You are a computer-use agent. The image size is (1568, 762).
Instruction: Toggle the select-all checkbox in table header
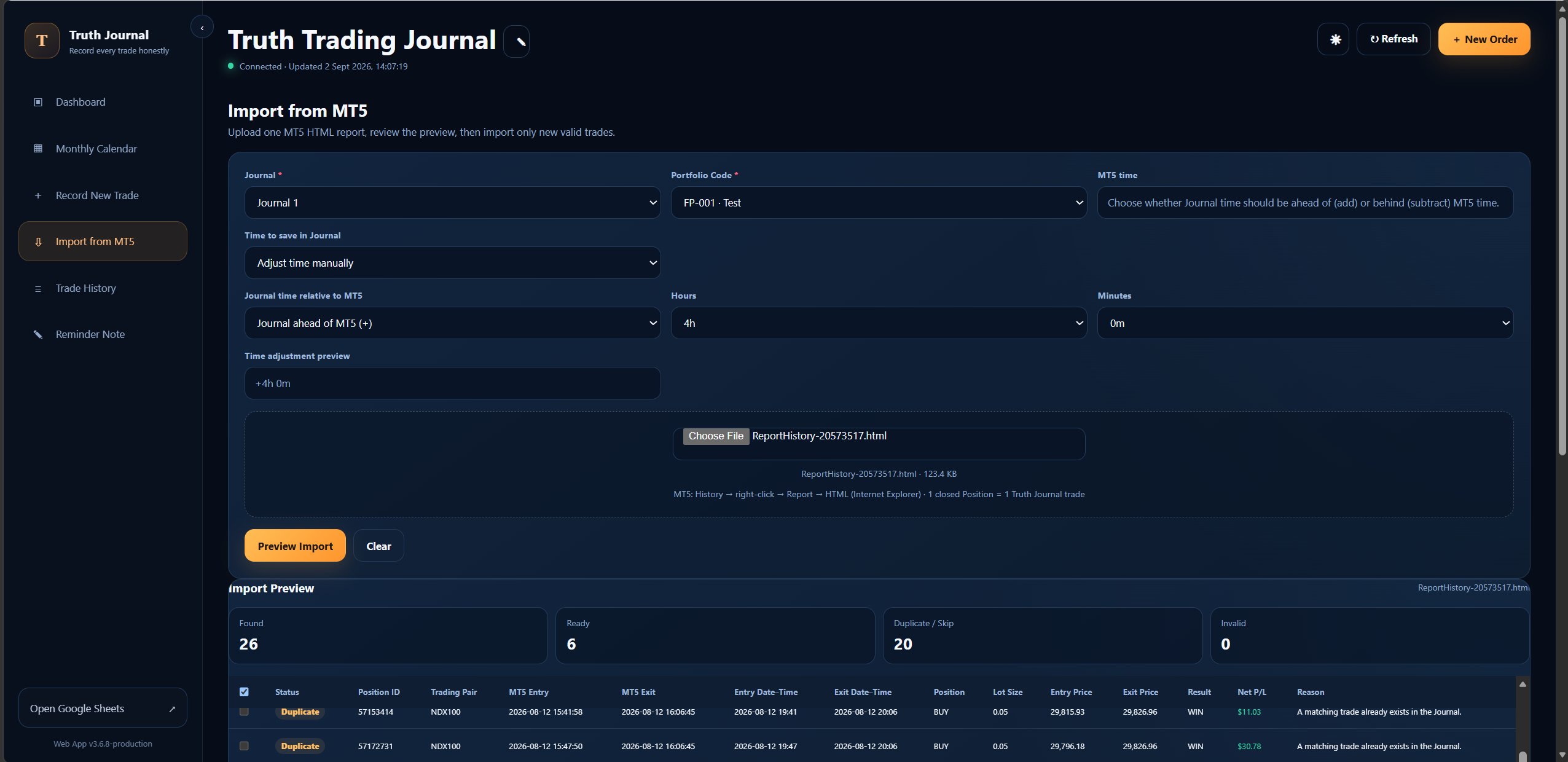(x=244, y=692)
